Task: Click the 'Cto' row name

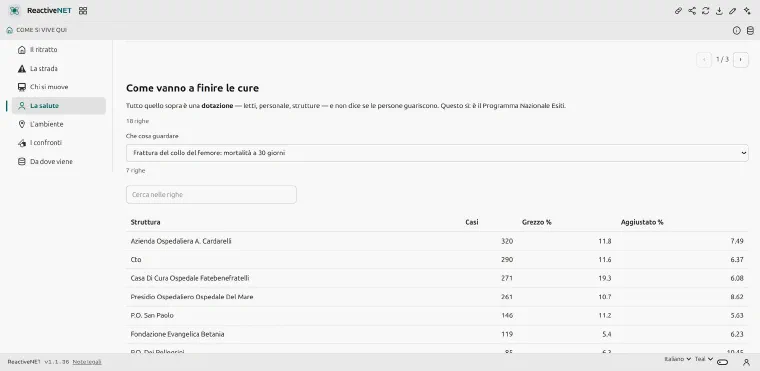Action: click(136, 259)
